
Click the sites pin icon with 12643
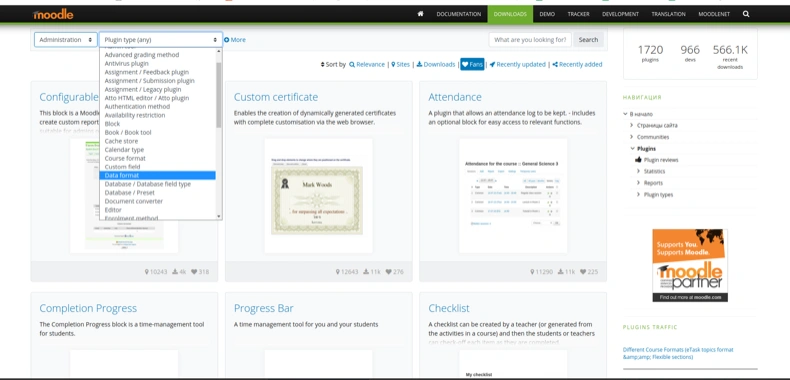pyautogui.click(x=338, y=272)
